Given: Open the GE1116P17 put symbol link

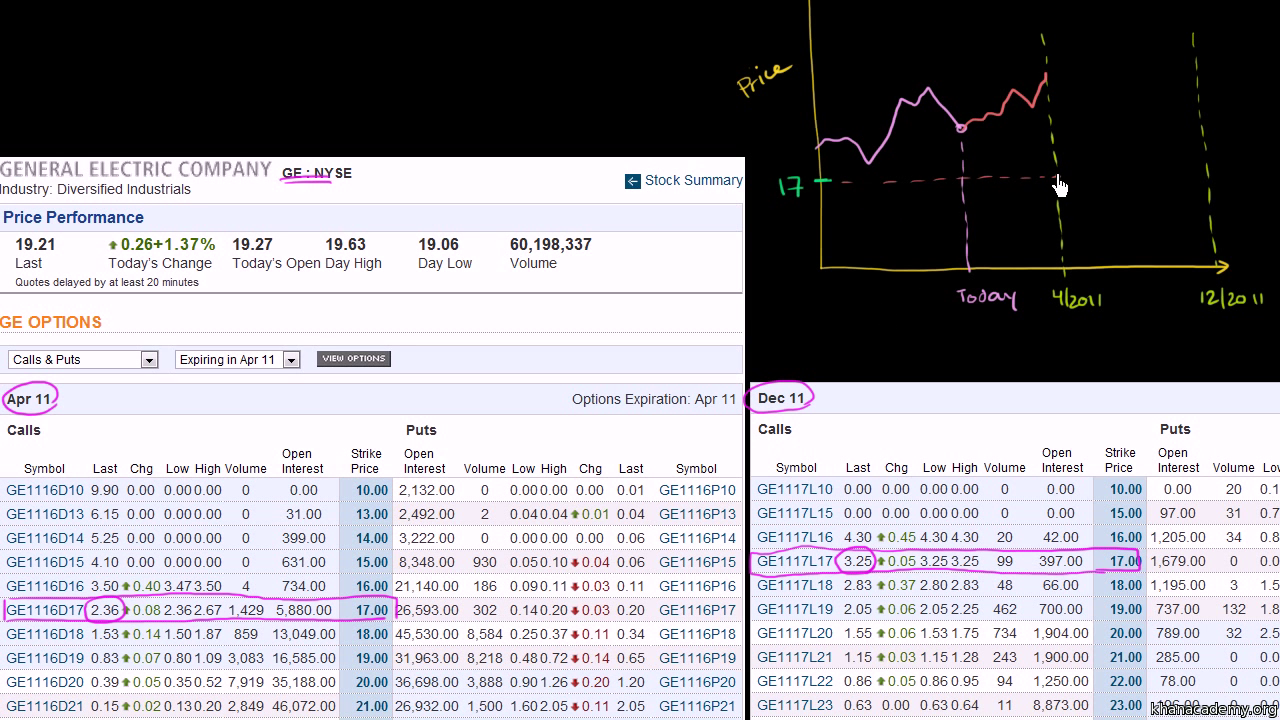Looking at the screenshot, I should tap(697, 610).
